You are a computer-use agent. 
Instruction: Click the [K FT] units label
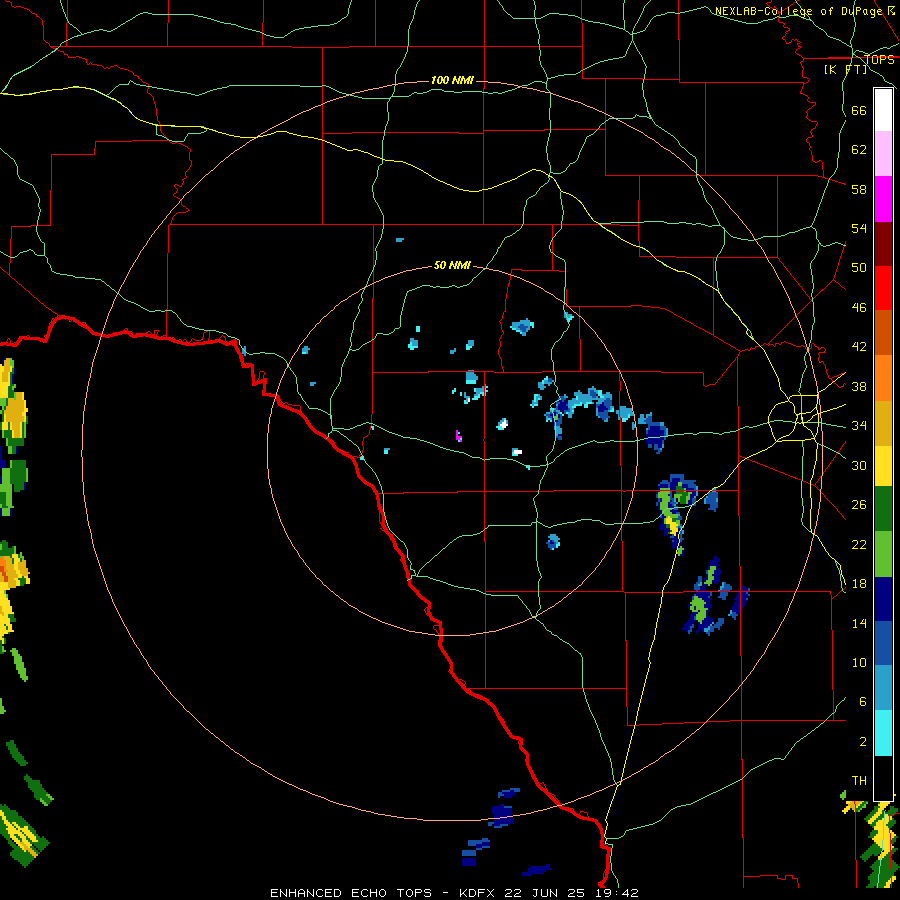(x=845, y=69)
